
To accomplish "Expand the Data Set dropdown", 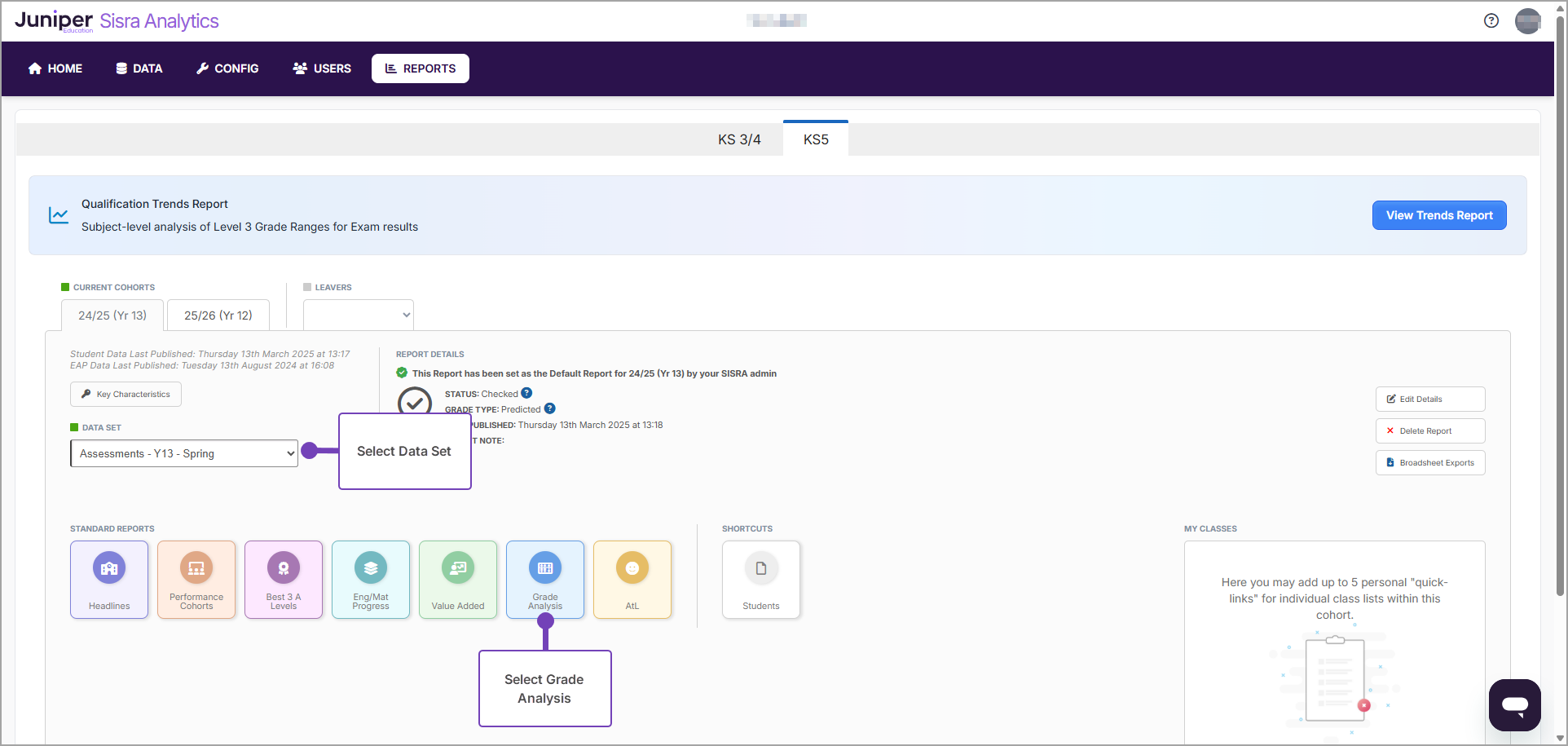I will coord(184,453).
